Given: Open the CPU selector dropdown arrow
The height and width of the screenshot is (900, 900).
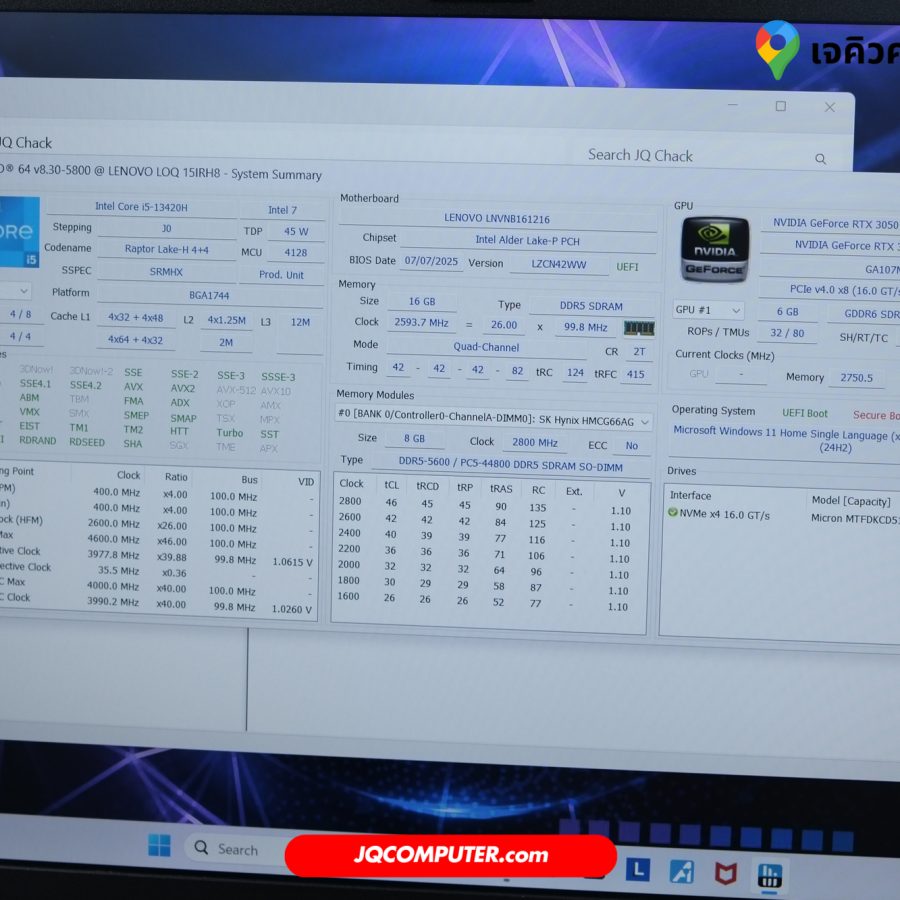Looking at the screenshot, I should [x=24, y=291].
